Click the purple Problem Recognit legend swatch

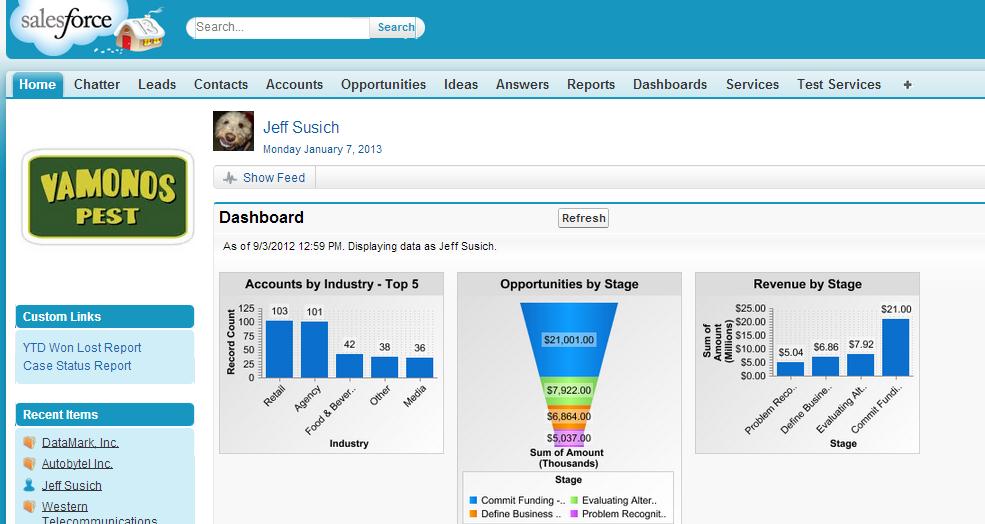(574, 514)
